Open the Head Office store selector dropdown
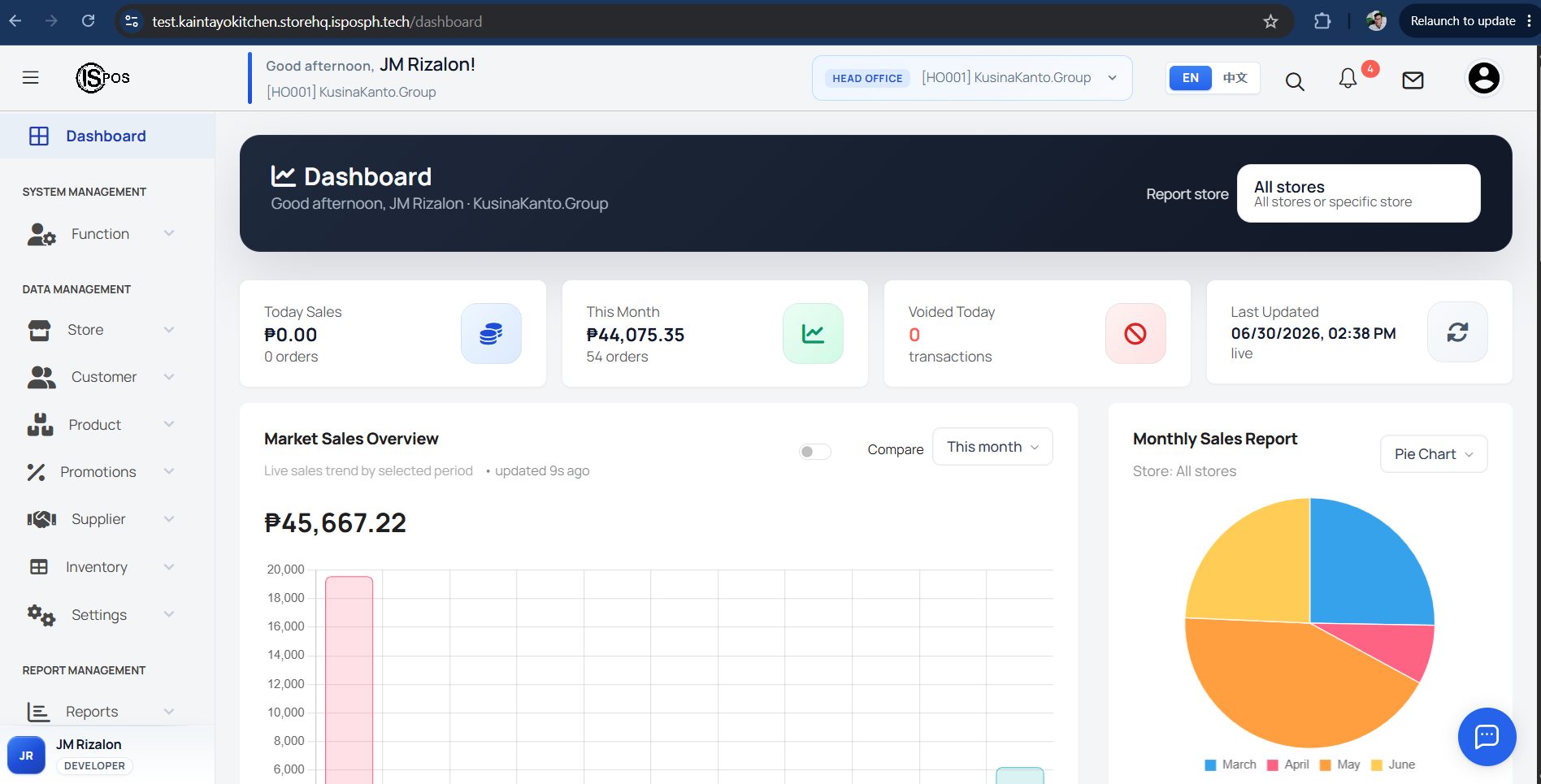Screen dimensions: 1541x784 click(972, 78)
